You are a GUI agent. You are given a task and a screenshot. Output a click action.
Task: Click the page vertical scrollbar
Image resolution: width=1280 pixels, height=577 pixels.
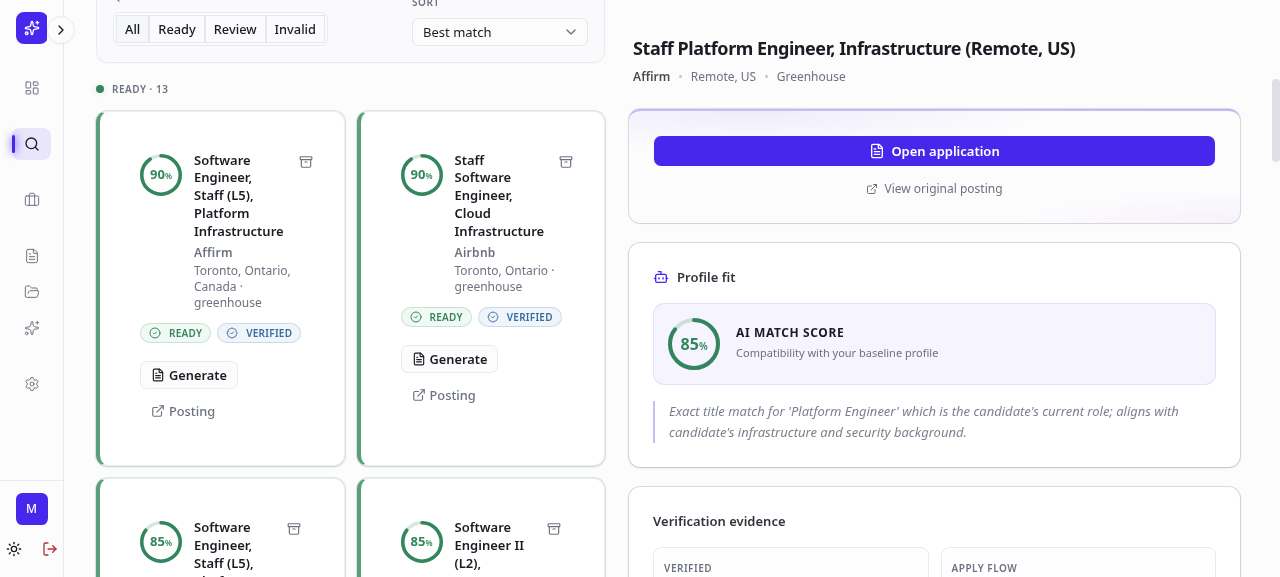pos(1275,120)
